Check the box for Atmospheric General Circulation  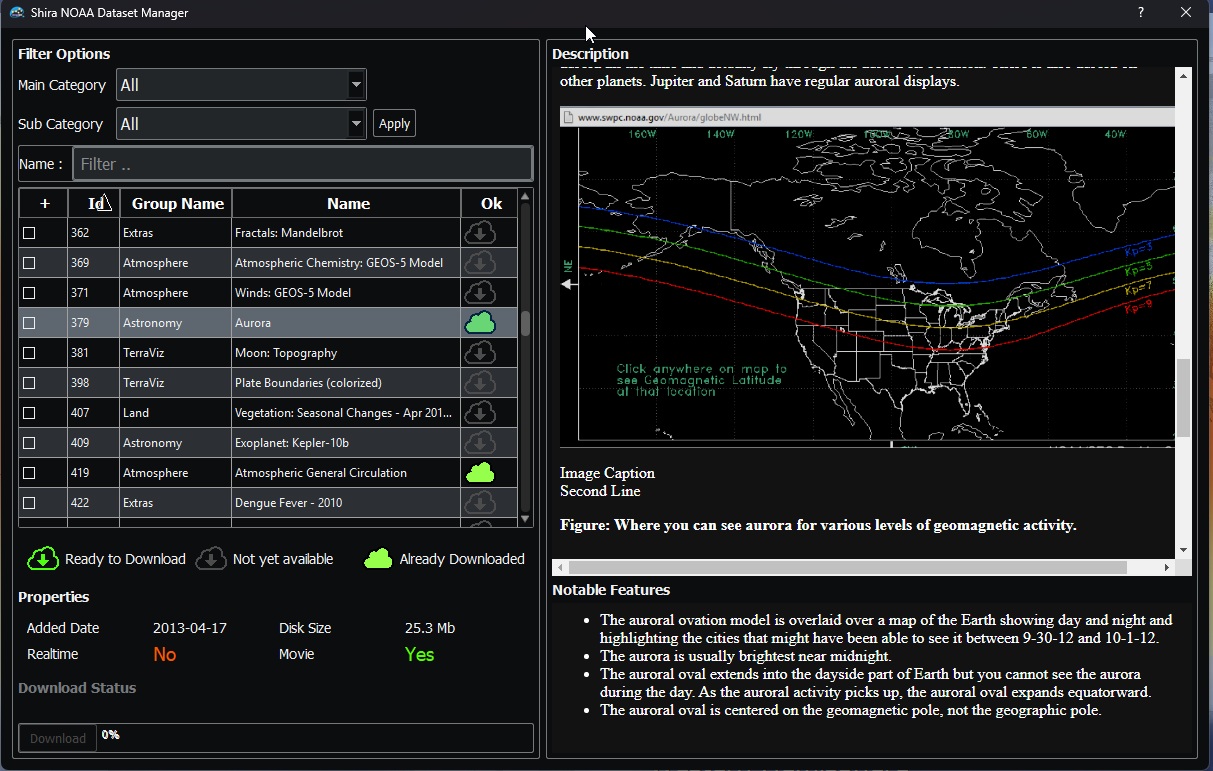[29, 473]
